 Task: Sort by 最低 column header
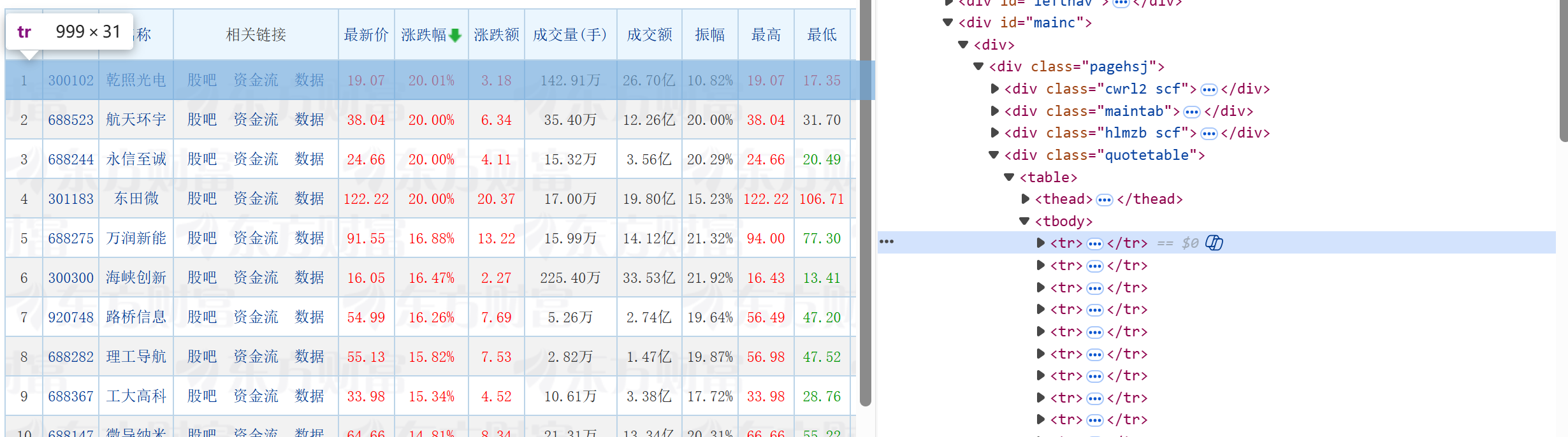(x=822, y=35)
